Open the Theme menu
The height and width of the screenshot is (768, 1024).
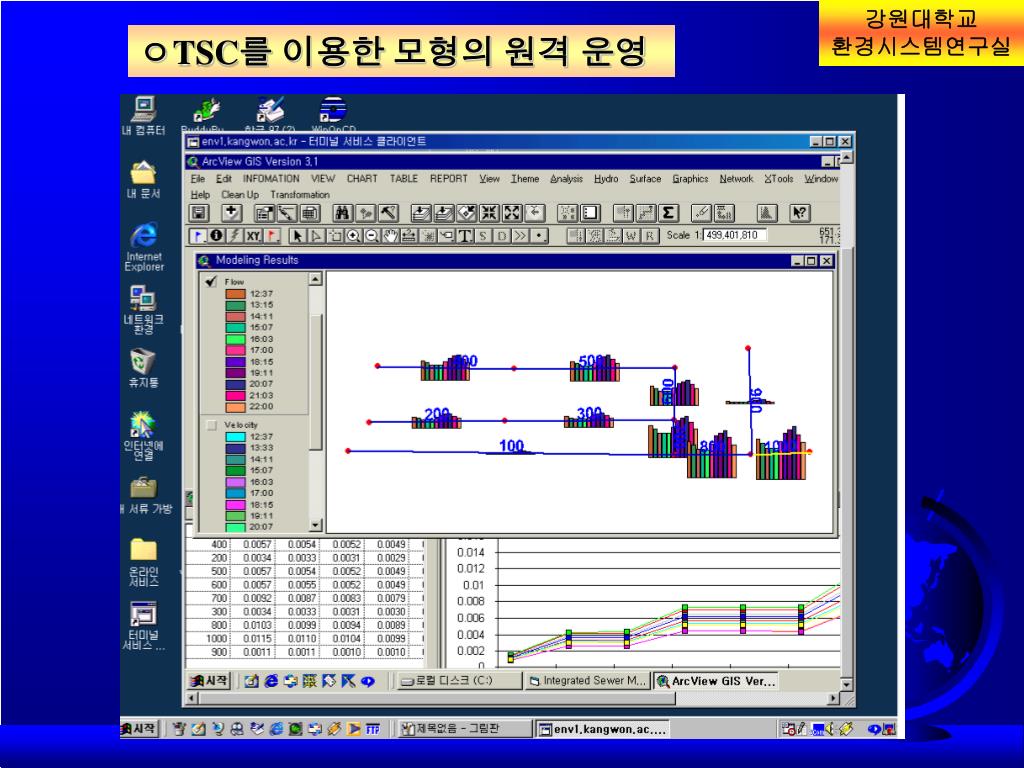coord(525,178)
